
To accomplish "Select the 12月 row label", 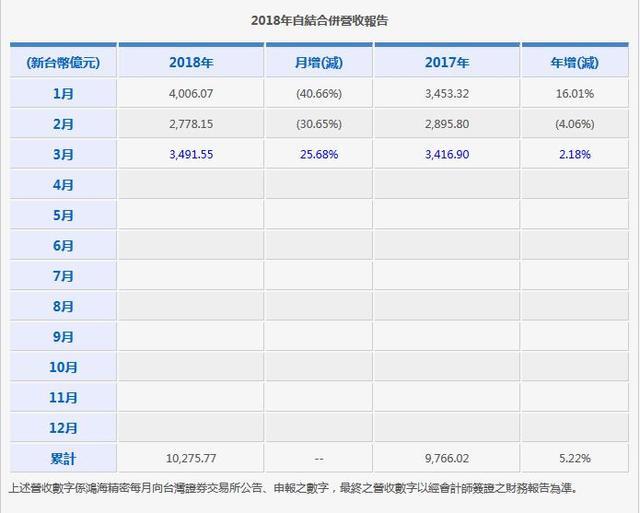I will click(63, 428).
